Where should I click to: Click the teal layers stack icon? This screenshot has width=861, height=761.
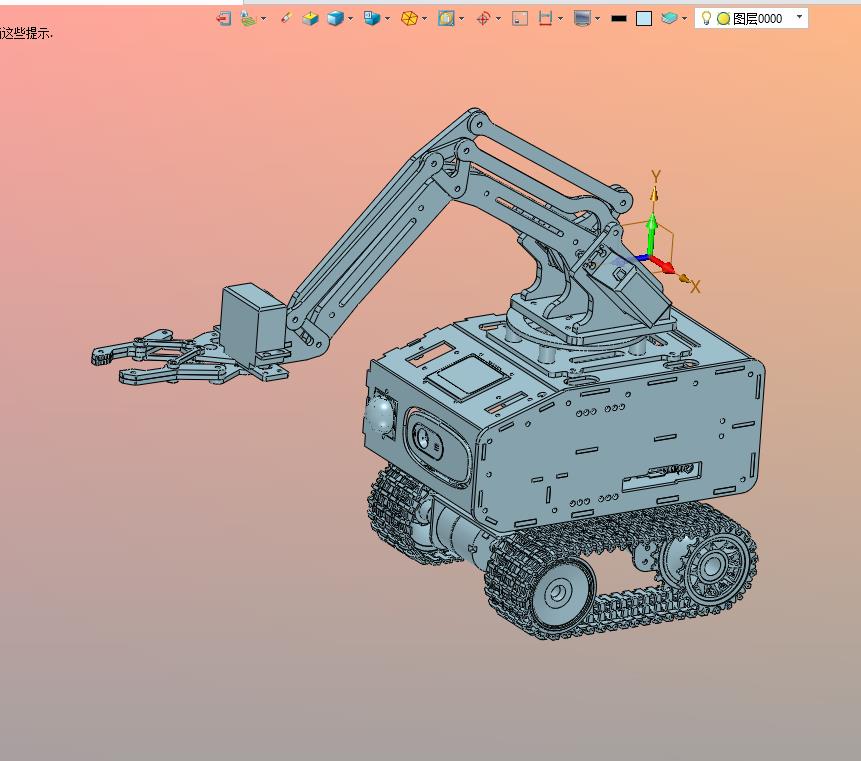coord(669,19)
